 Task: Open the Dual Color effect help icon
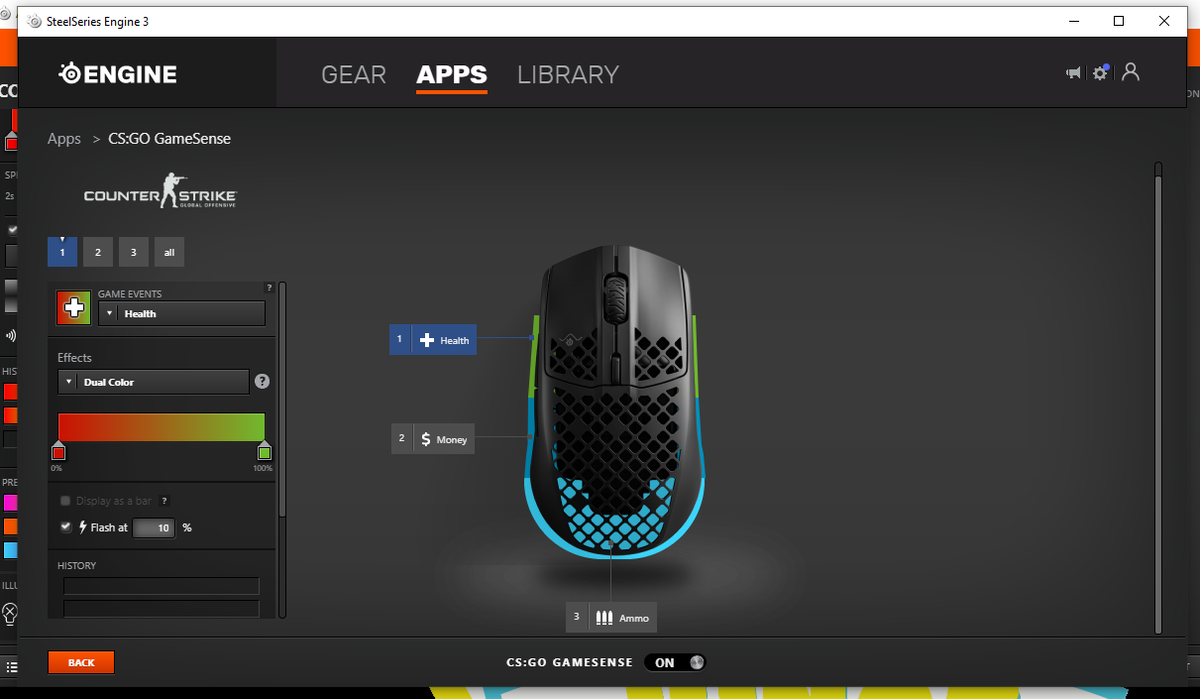pyautogui.click(x=262, y=381)
